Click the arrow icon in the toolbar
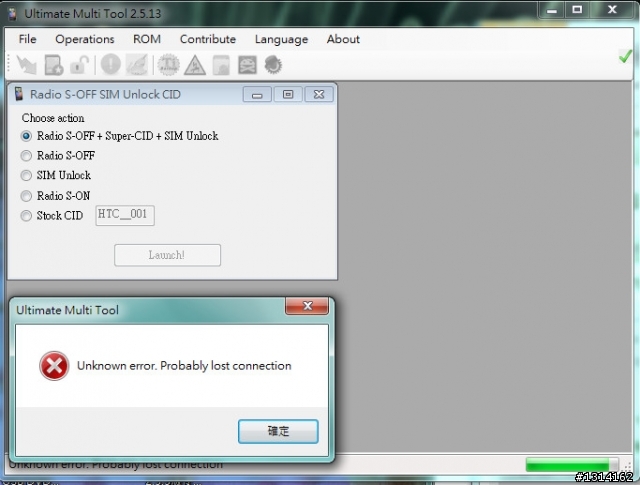640x485 pixels. pos(27,65)
